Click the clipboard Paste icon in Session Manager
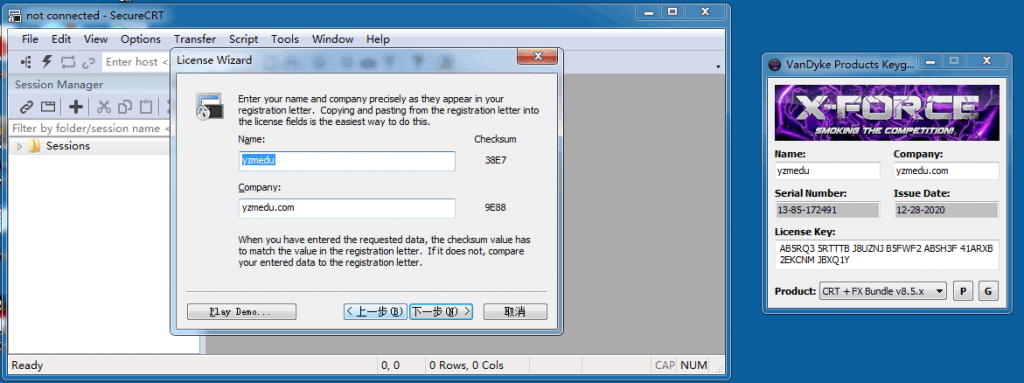Image resolution: width=1024 pixels, height=383 pixels. click(146, 107)
